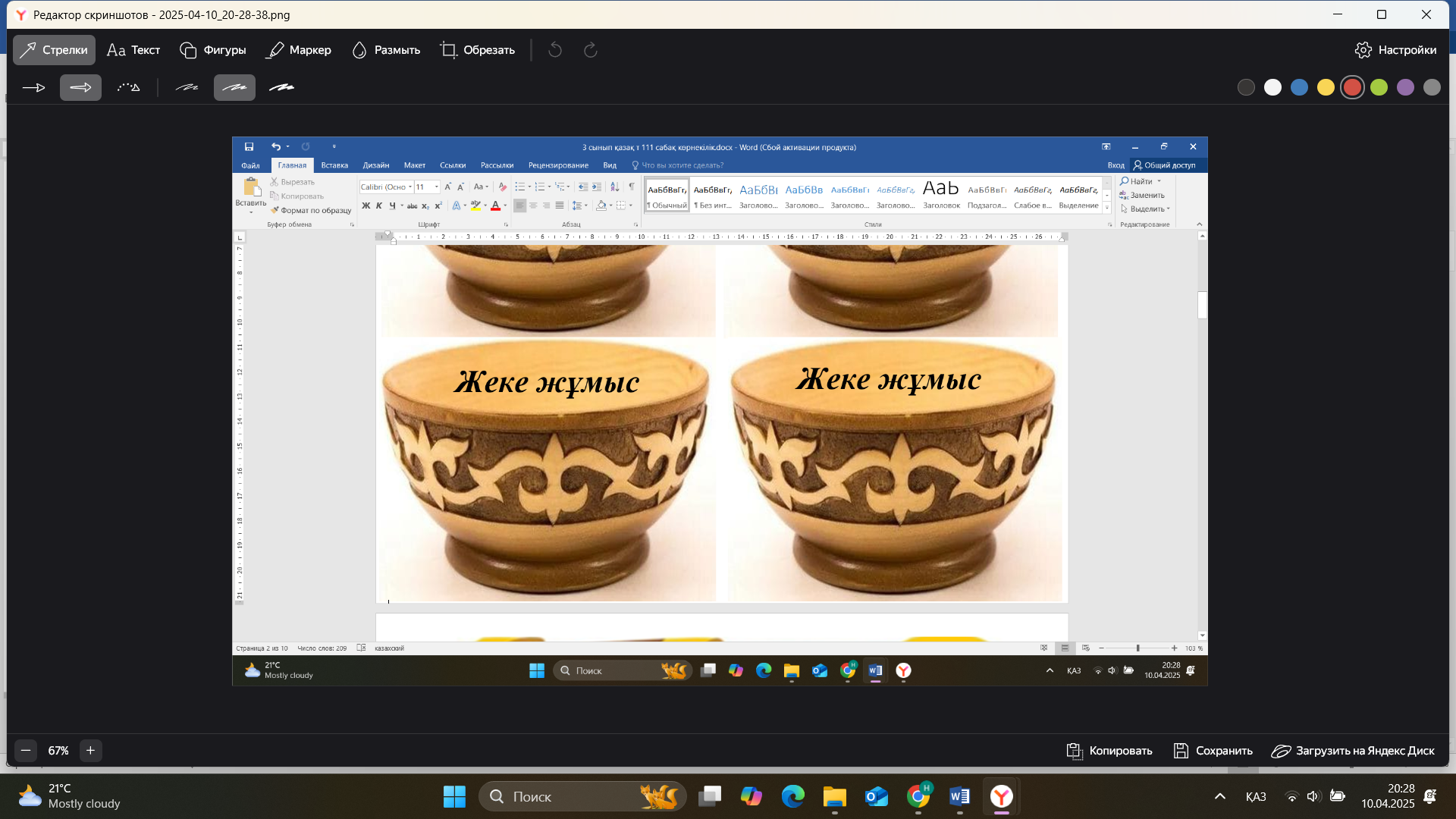
Task: Pick the blue color swatch
Action: pyautogui.click(x=1299, y=88)
